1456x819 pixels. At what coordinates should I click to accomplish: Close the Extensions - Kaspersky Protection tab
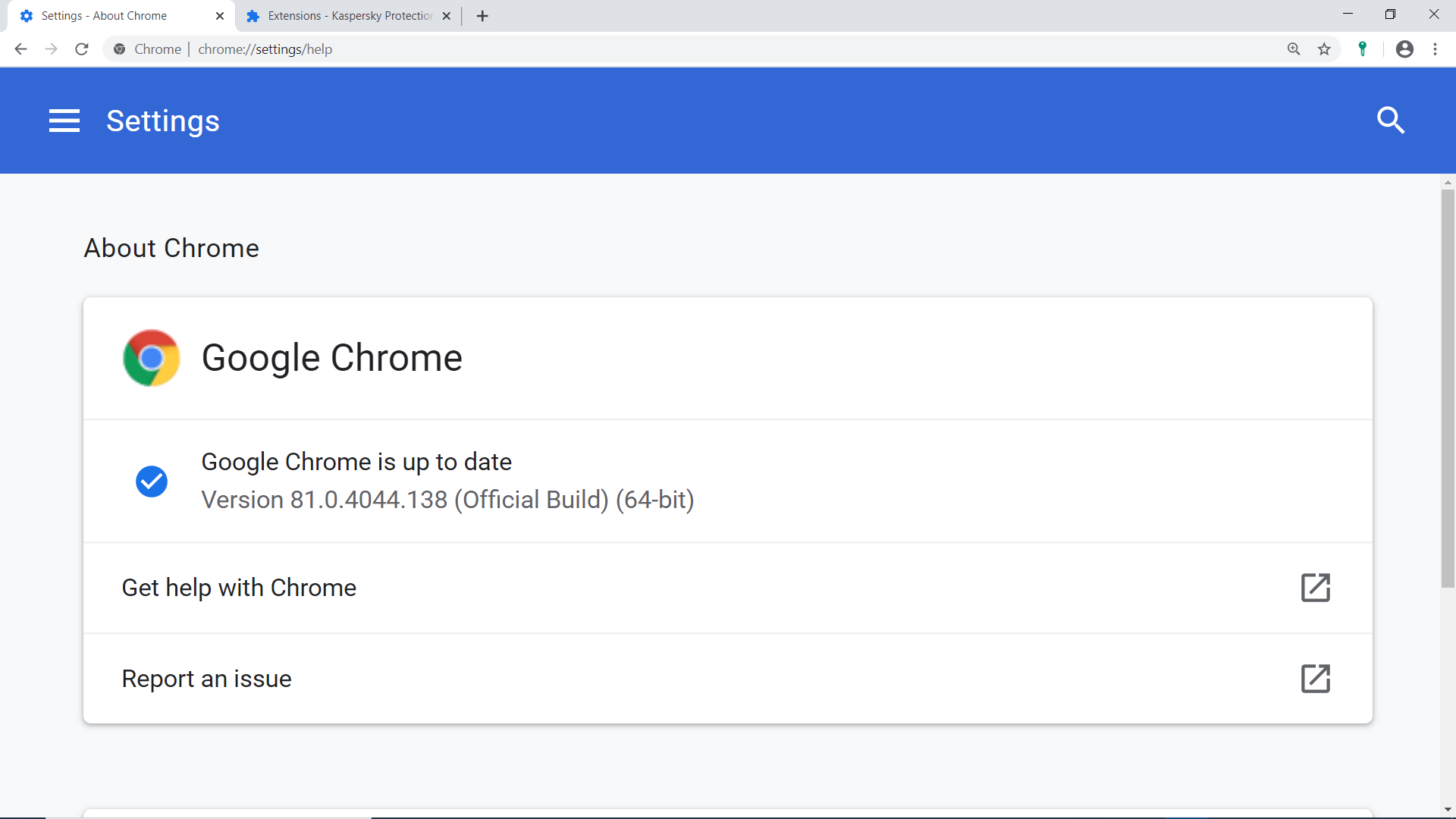click(447, 16)
